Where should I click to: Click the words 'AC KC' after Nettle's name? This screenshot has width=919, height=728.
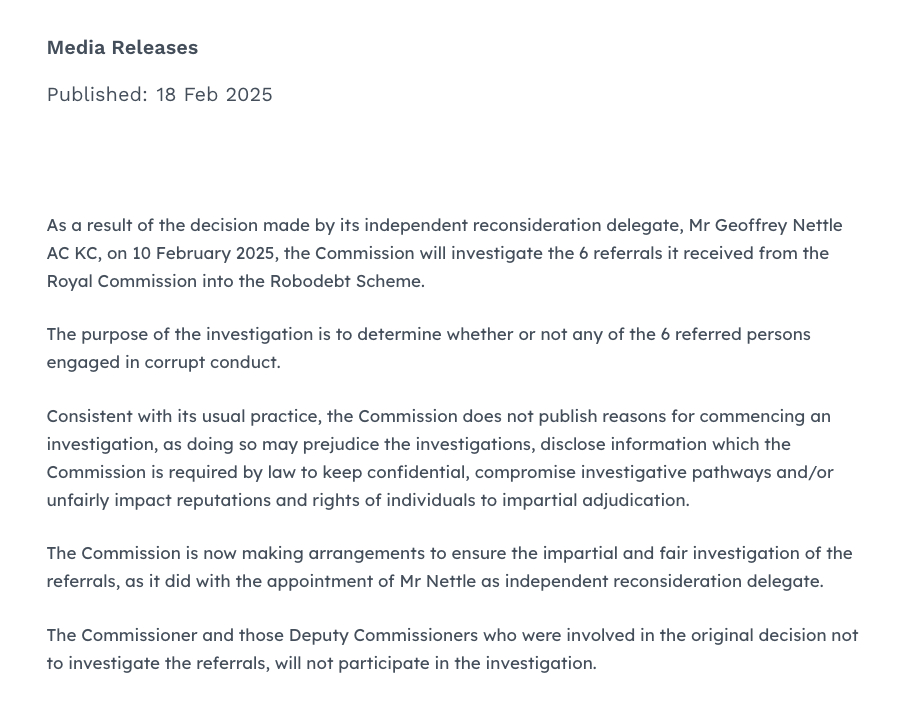point(72,253)
